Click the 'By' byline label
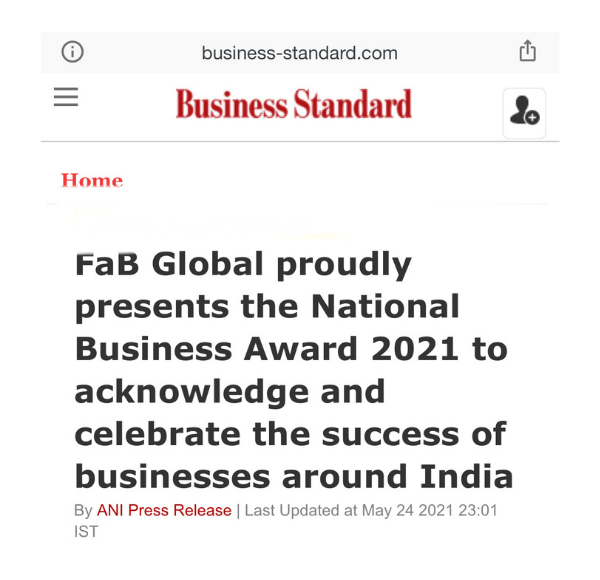 pyautogui.click(x=83, y=511)
